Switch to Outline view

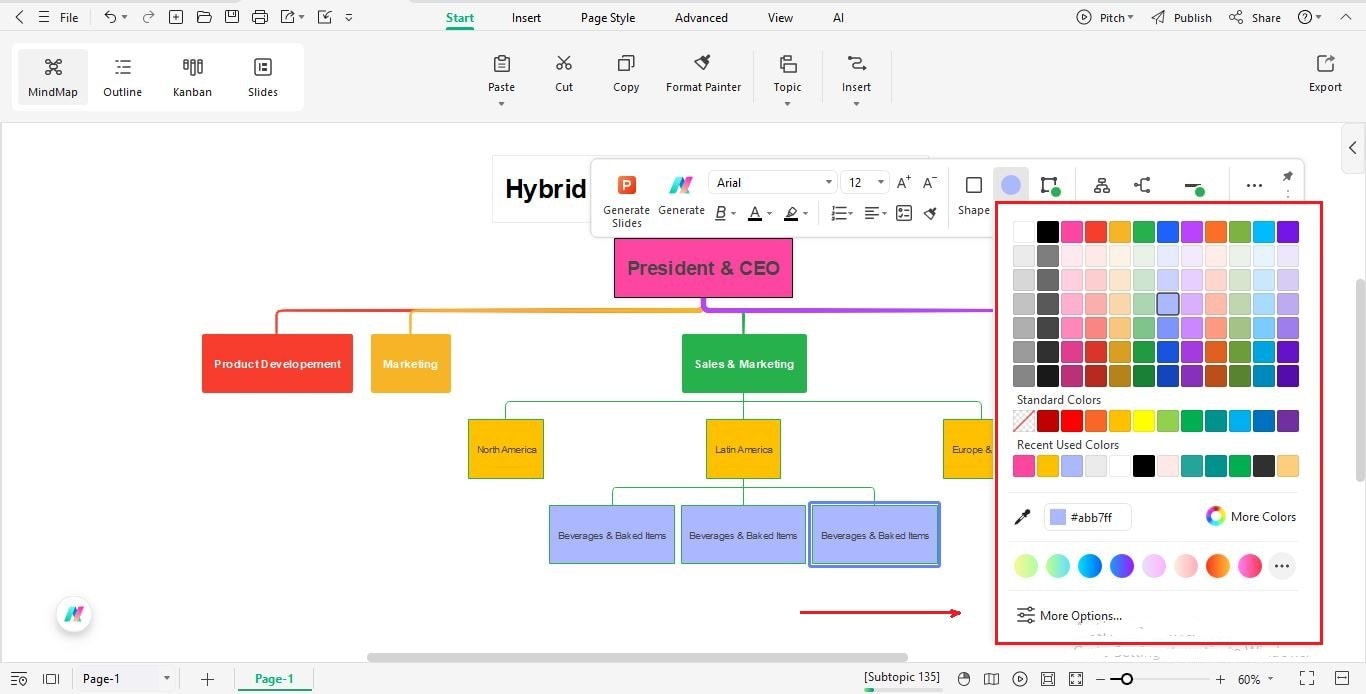tap(122, 78)
